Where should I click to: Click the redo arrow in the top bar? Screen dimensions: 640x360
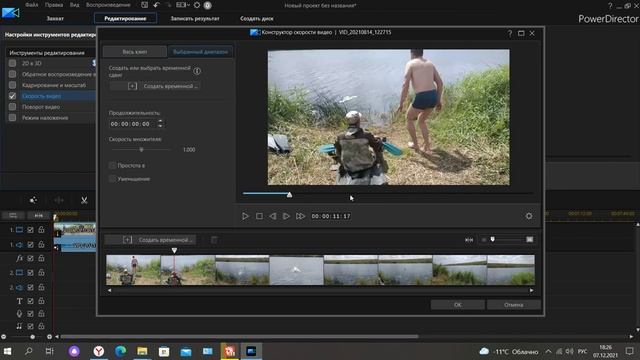pos(169,5)
